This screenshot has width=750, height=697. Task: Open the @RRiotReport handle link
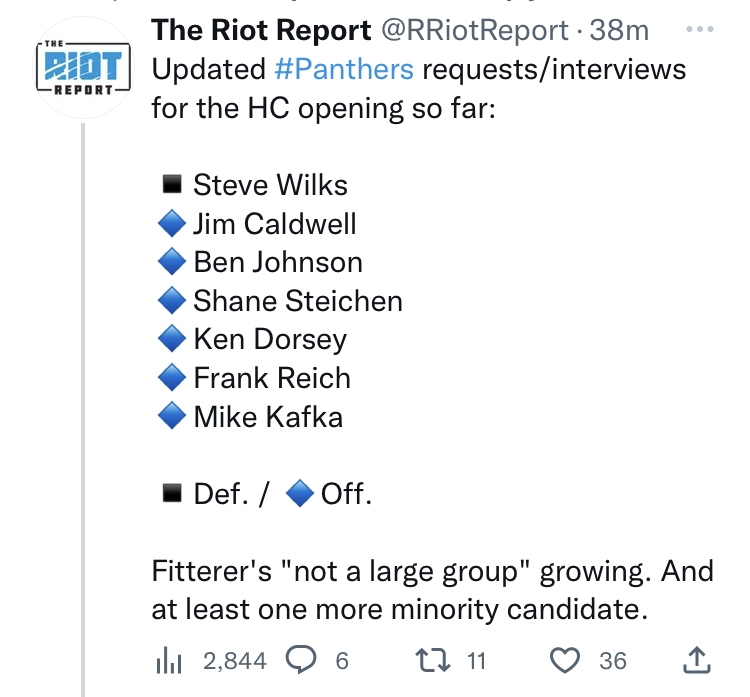pyautogui.click(x=475, y=31)
